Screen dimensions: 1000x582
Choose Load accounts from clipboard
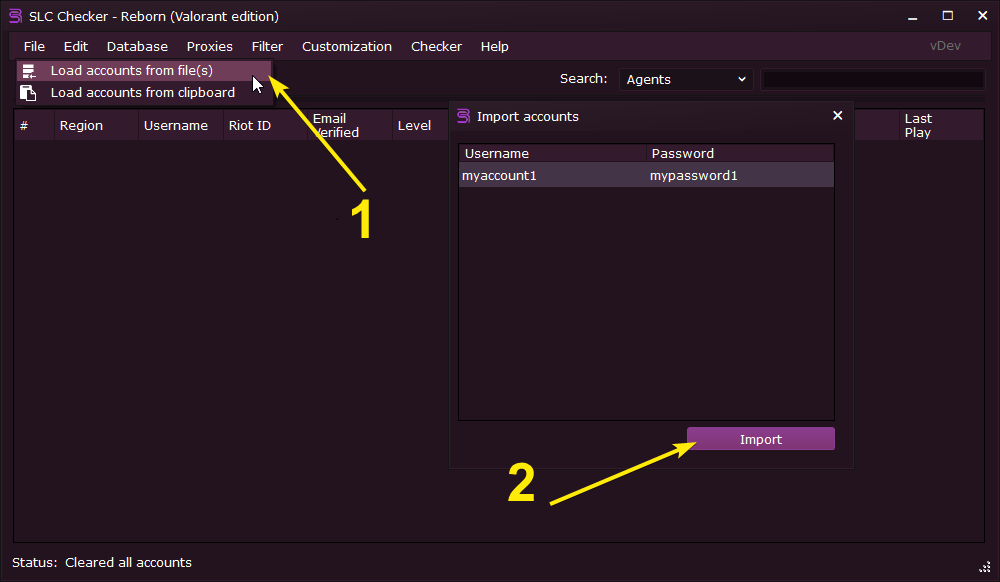click(144, 92)
